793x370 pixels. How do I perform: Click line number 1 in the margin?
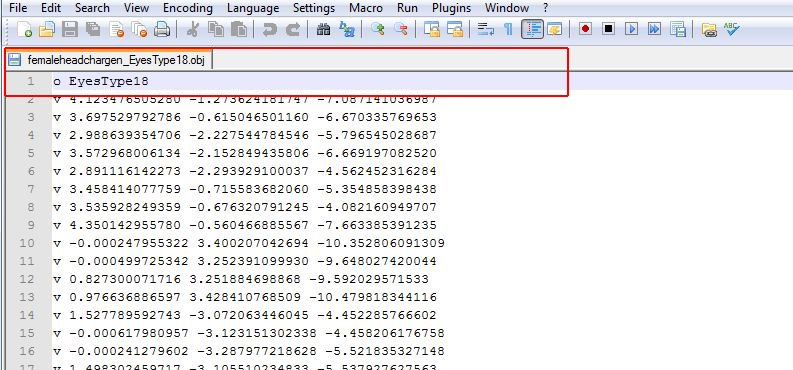click(30, 81)
